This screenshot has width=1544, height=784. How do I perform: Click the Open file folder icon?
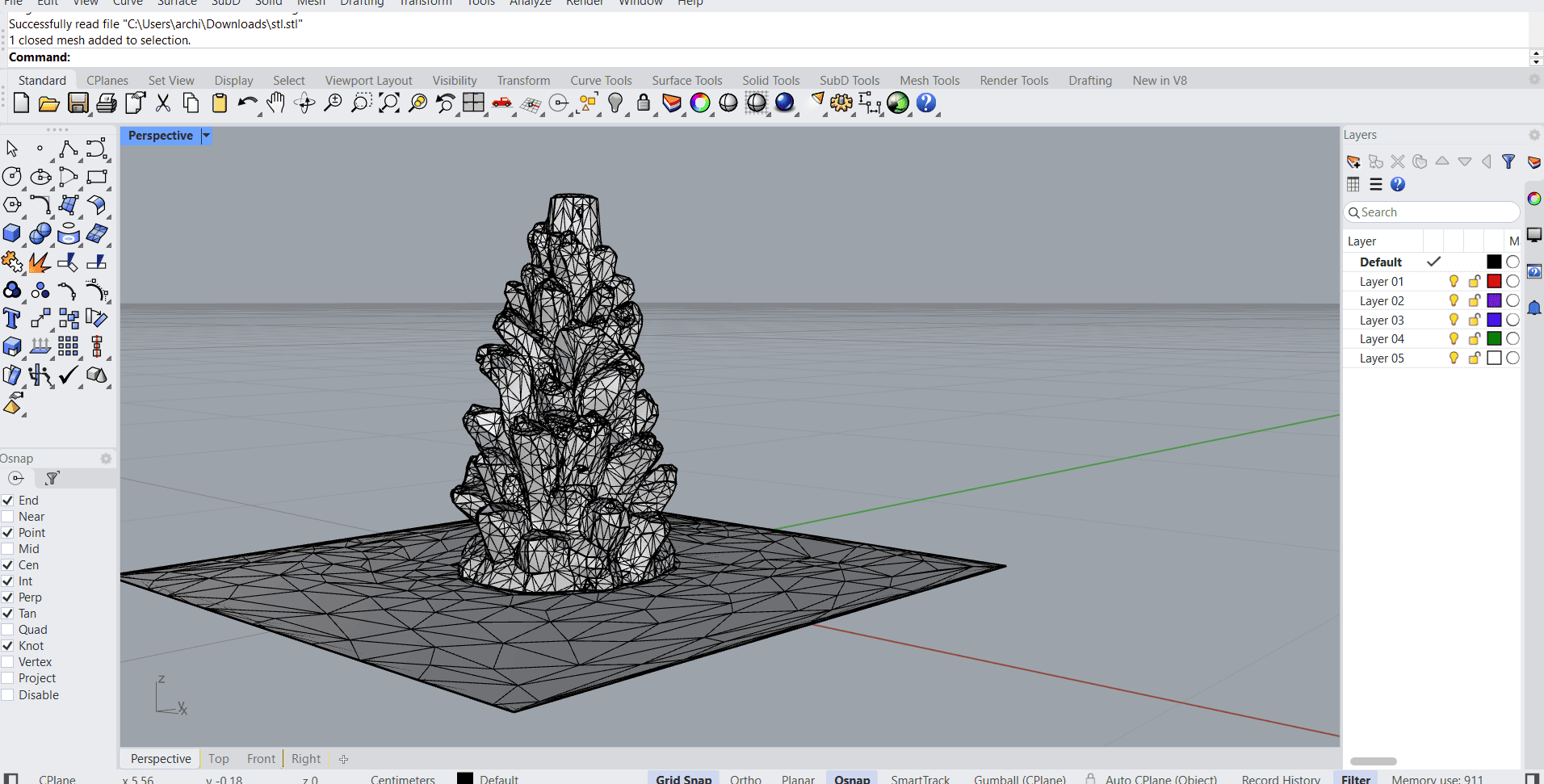(x=48, y=103)
